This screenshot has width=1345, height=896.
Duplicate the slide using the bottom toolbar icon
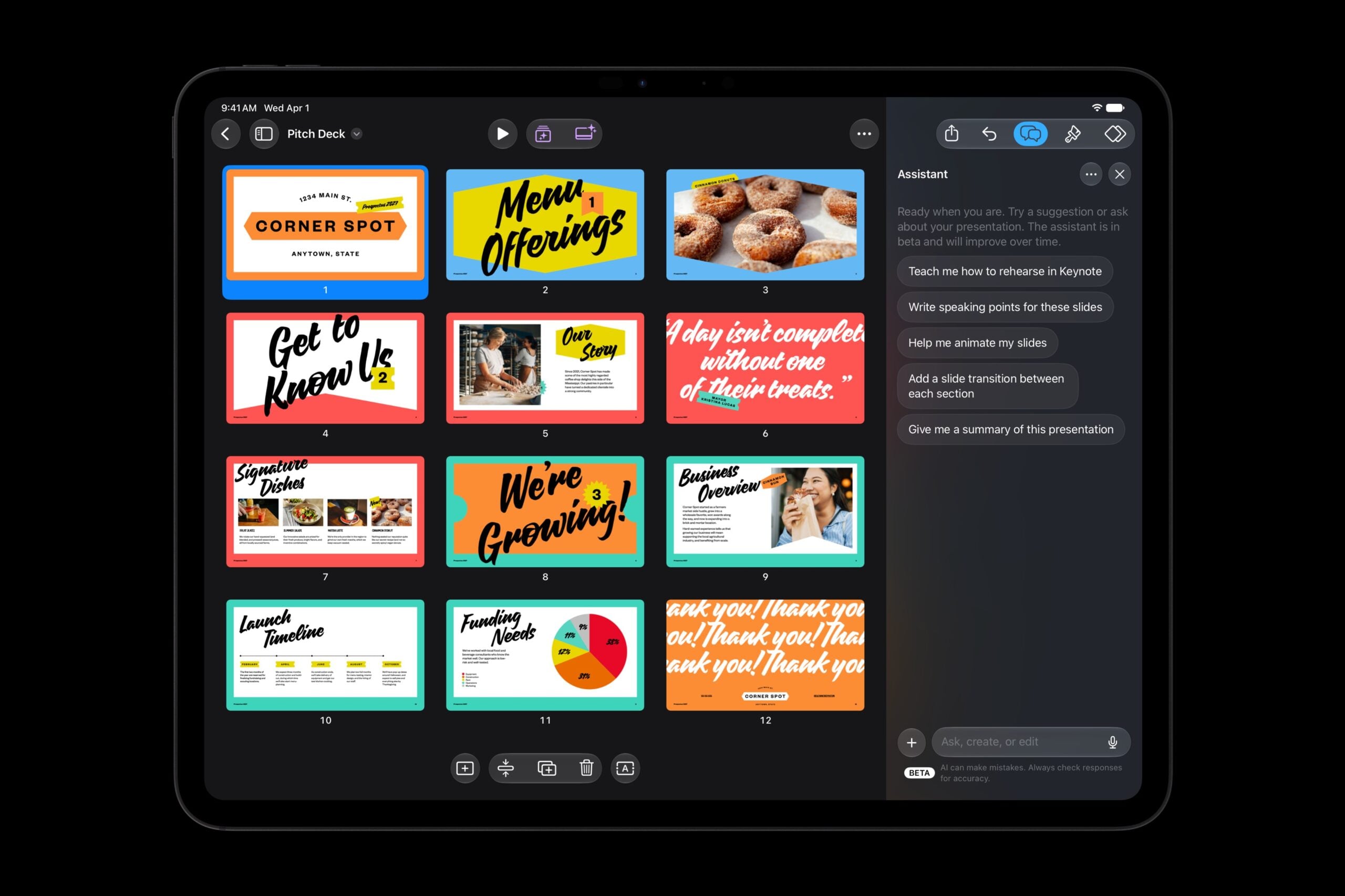tap(546, 768)
